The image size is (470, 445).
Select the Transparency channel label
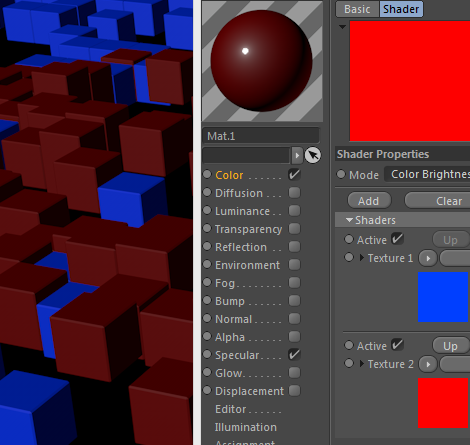point(248,229)
